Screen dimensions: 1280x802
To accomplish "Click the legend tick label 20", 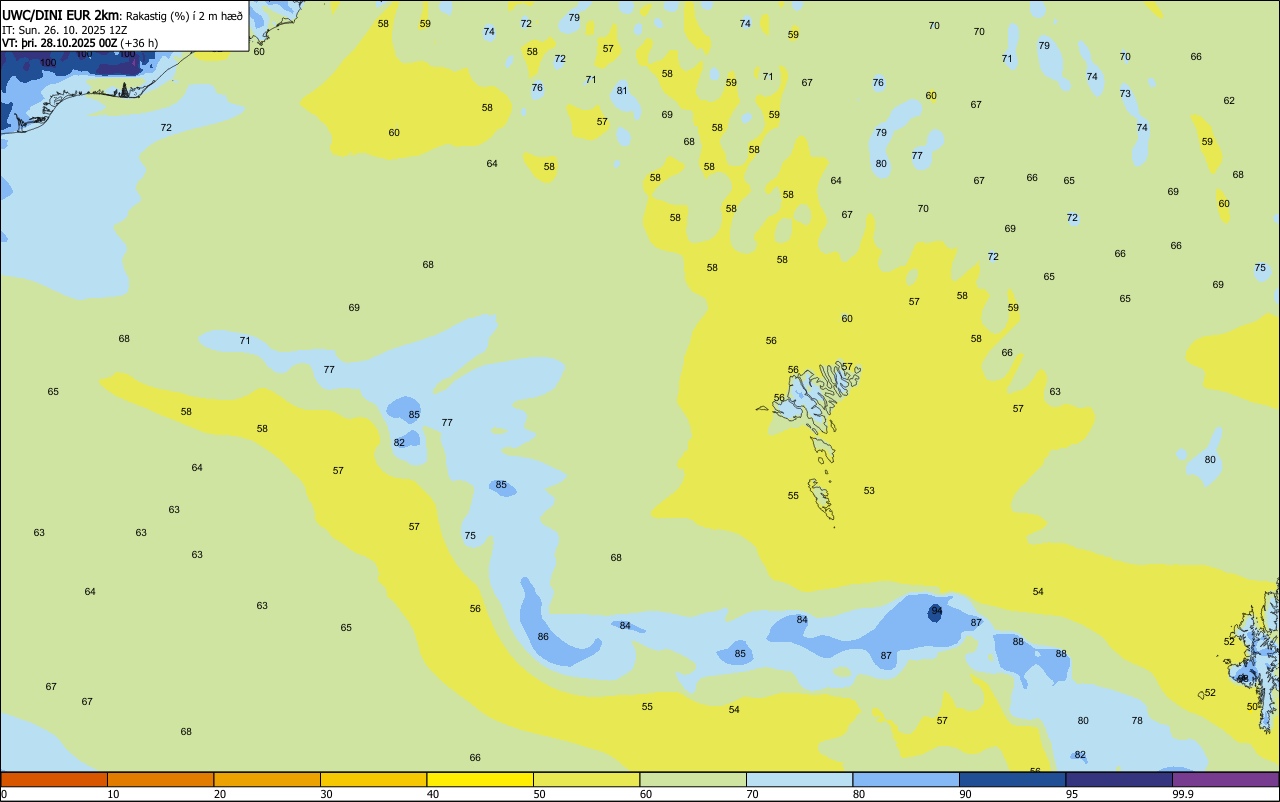I will click(220, 794).
